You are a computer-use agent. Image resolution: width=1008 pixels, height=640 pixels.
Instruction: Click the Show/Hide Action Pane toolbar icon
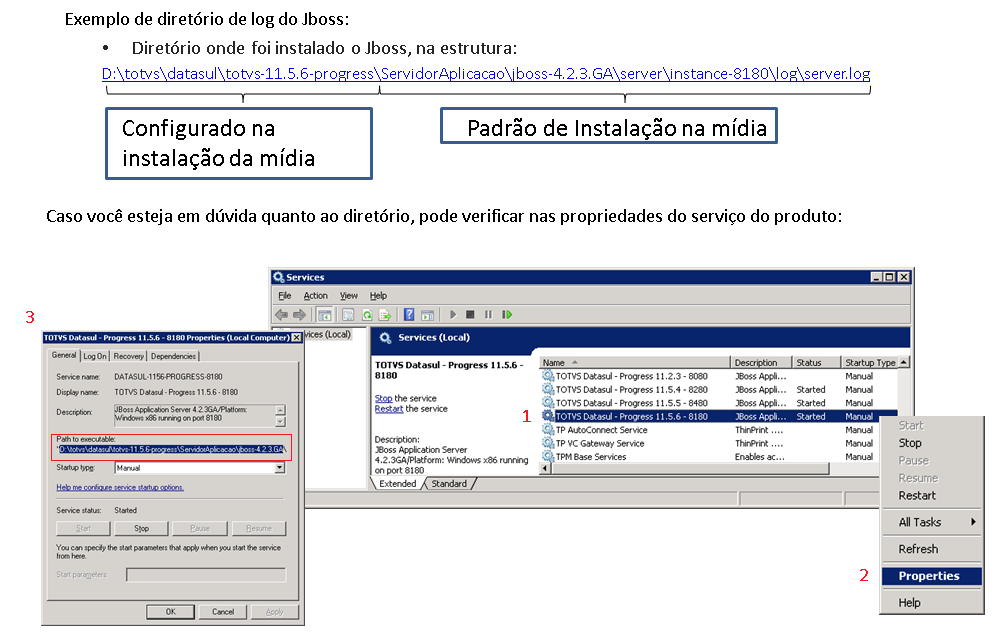tap(428, 315)
